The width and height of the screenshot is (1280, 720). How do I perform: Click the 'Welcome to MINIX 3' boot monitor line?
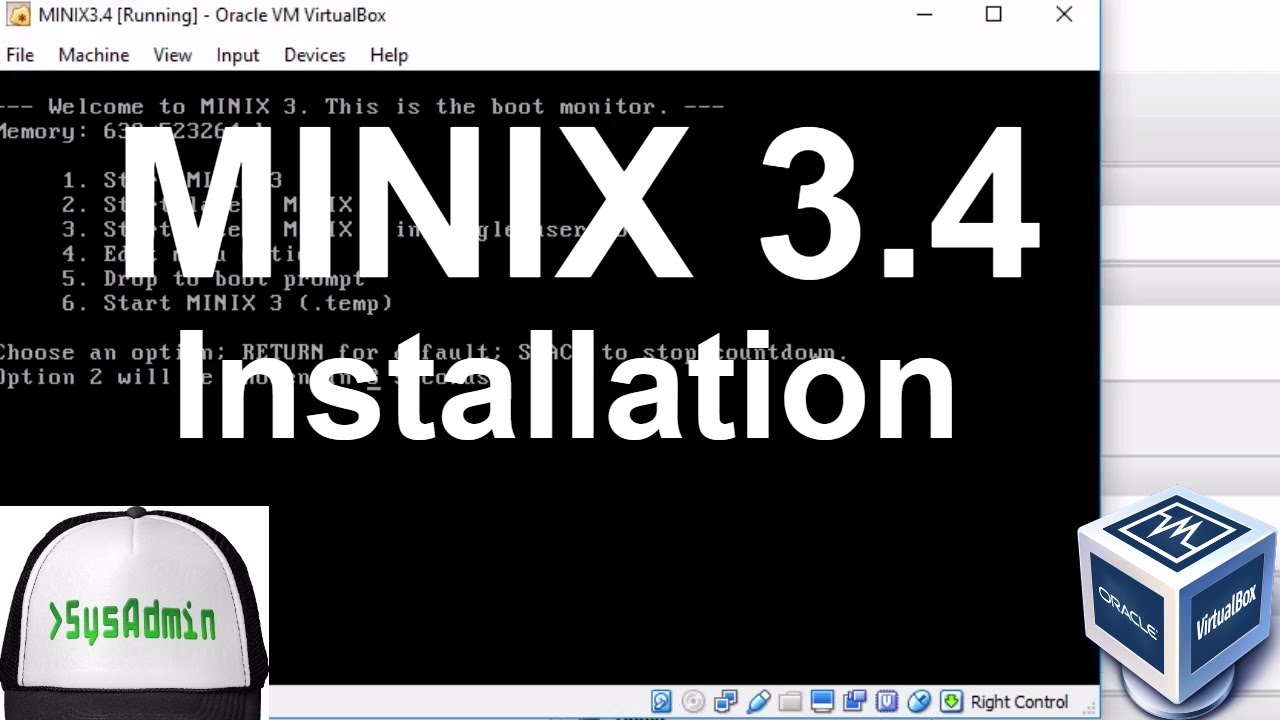360,107
